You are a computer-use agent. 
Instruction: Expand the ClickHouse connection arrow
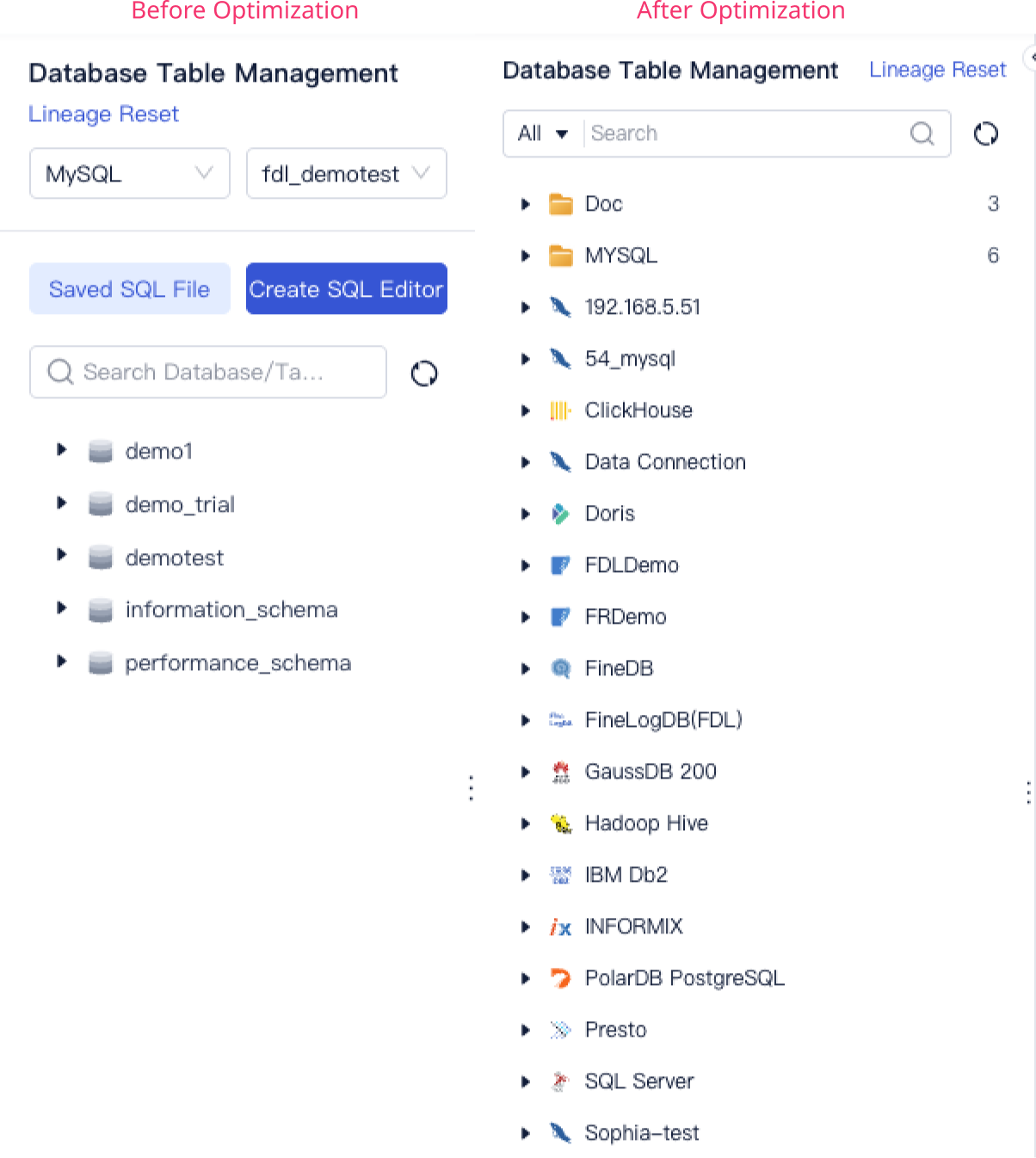coord(526,410)
